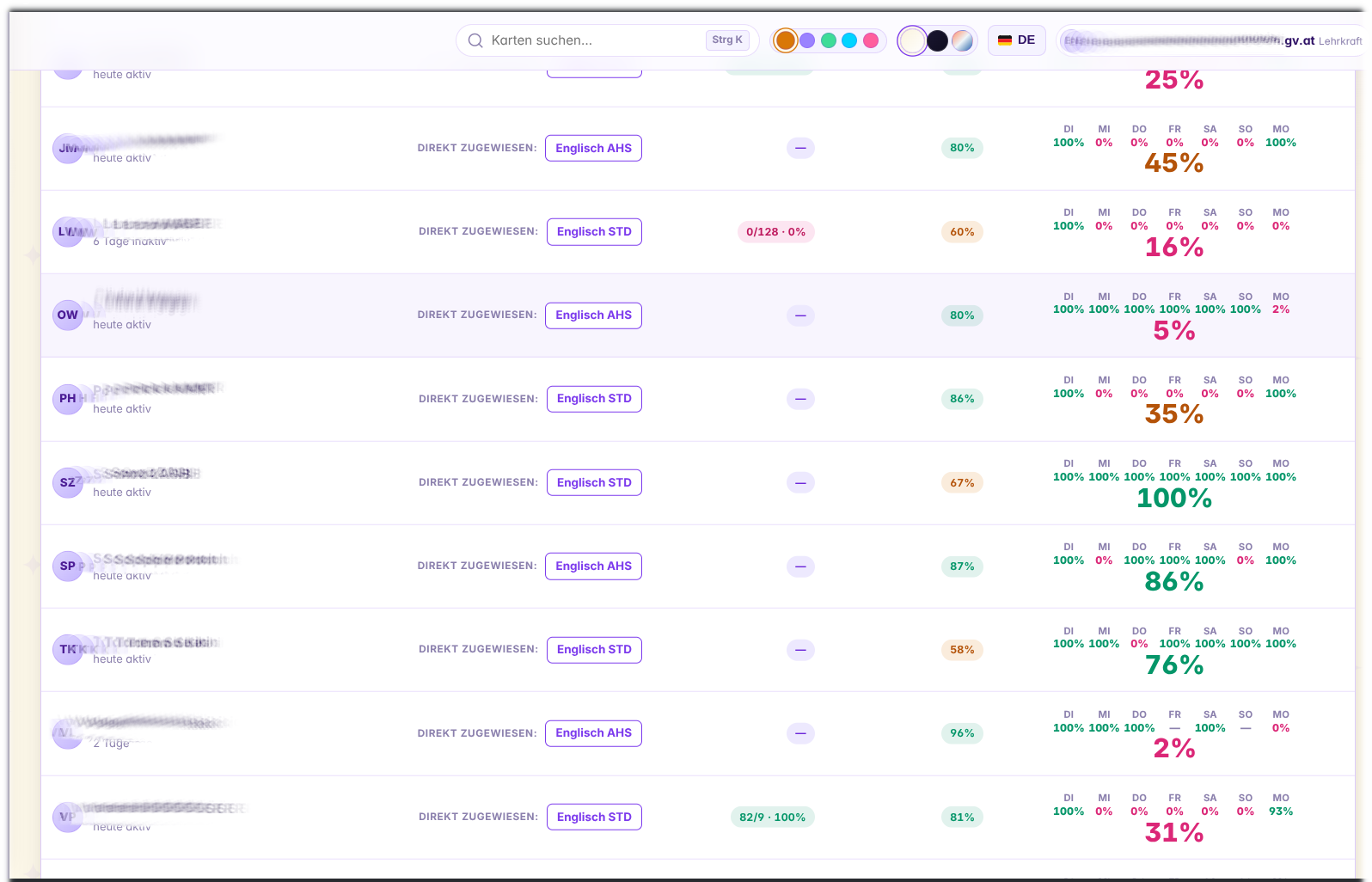Click the 'Strg K' shortcut badge
This screenshot has height=882, width=1372.
point(727,40)
